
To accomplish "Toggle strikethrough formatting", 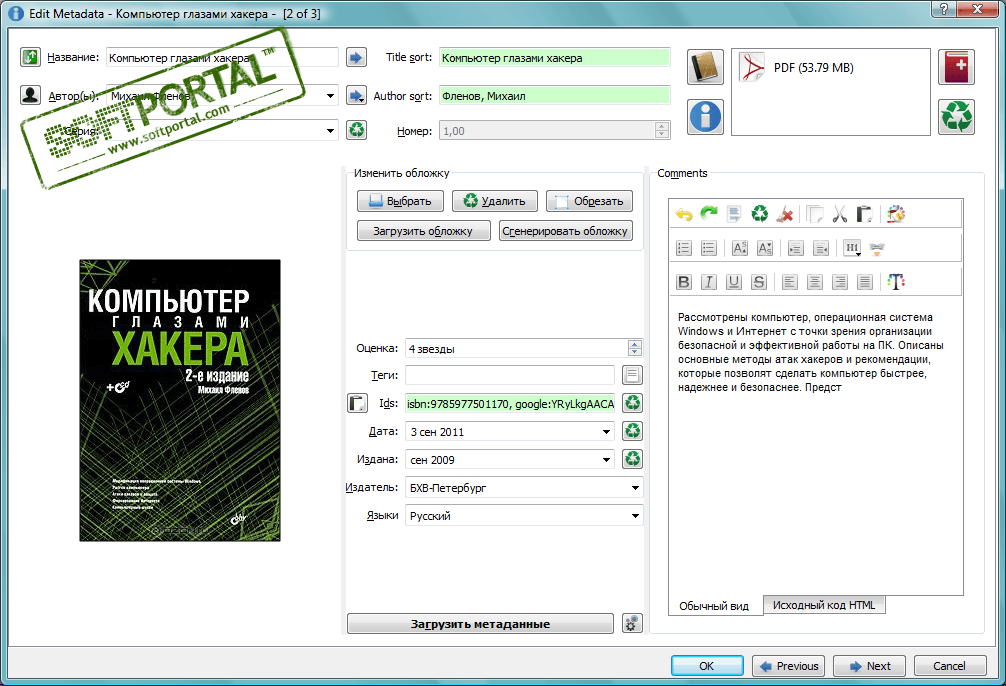I will (759, 282).
